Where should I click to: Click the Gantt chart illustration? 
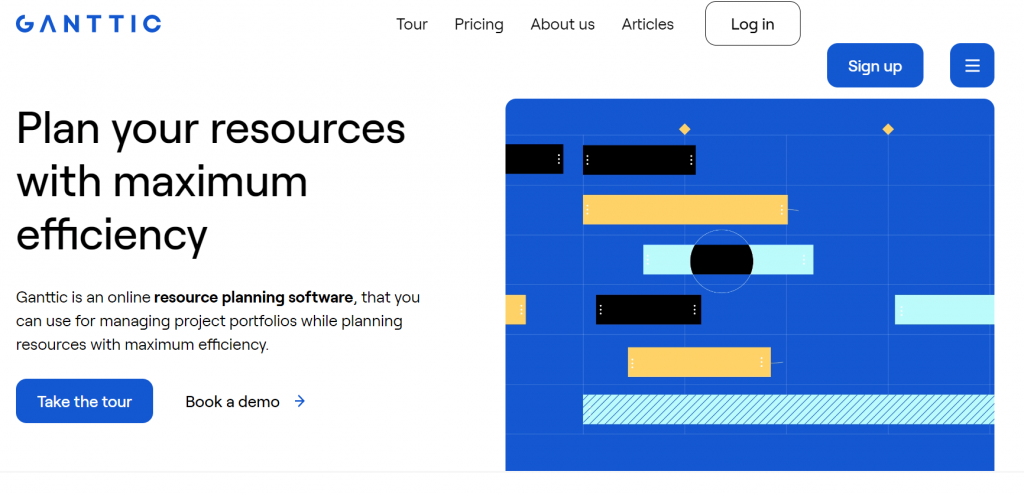pos(750,285)
